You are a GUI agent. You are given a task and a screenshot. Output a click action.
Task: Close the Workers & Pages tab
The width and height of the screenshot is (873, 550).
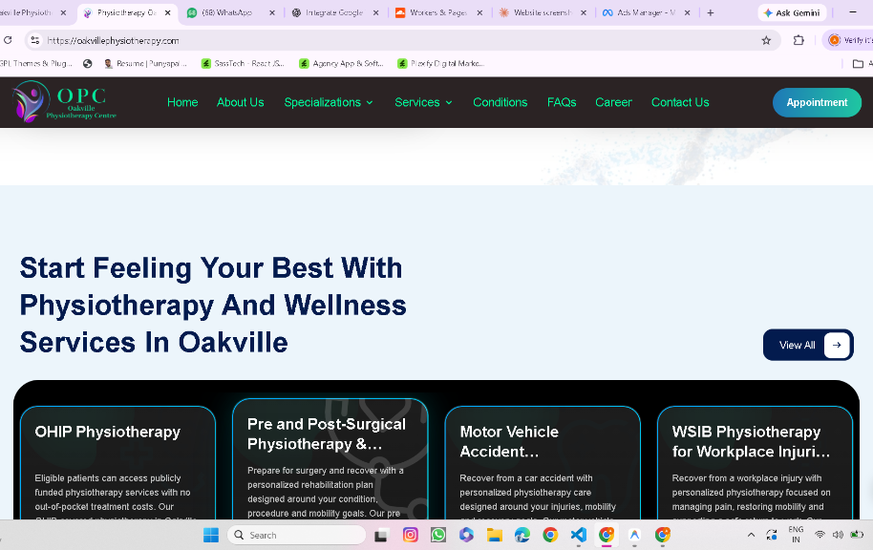(x=479, y=12)
